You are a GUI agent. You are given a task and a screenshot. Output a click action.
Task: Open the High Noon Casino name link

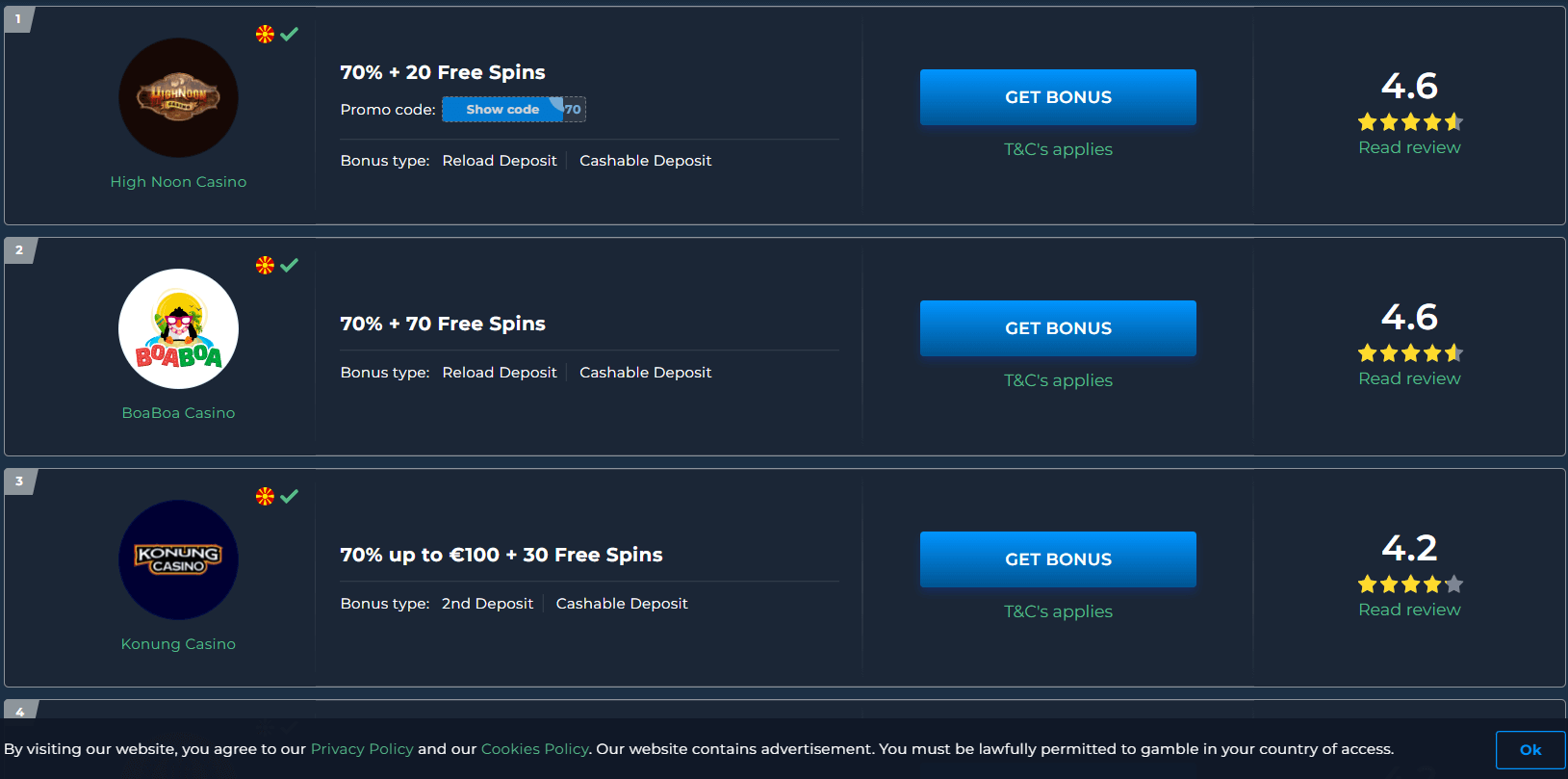tap(178, 182)
